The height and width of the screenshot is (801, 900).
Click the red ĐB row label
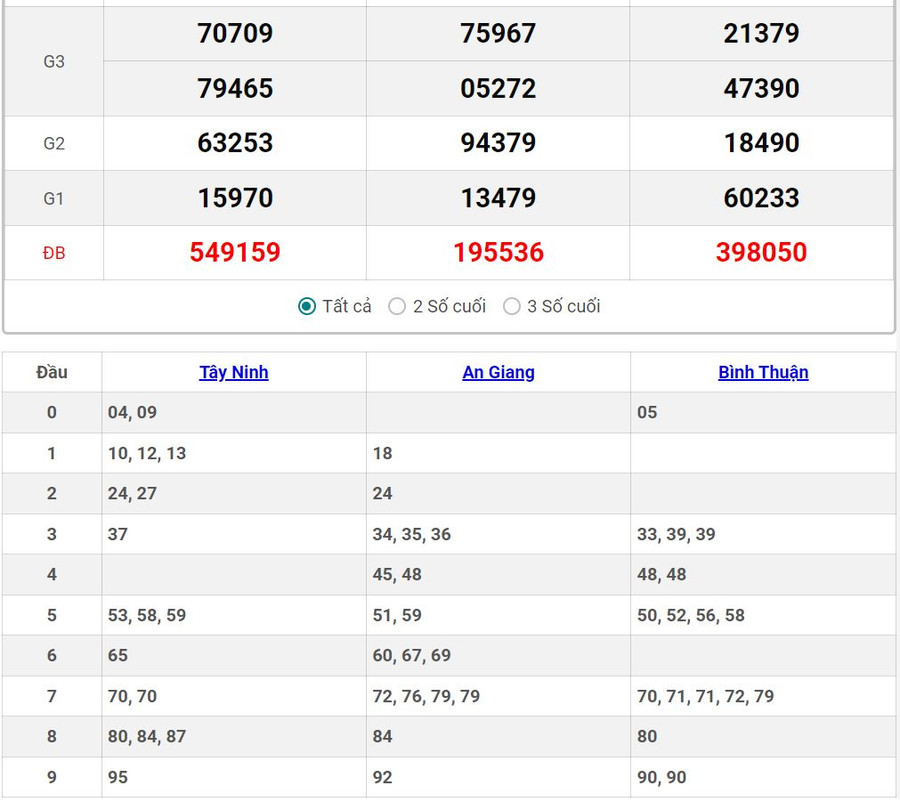click(54, 253)
